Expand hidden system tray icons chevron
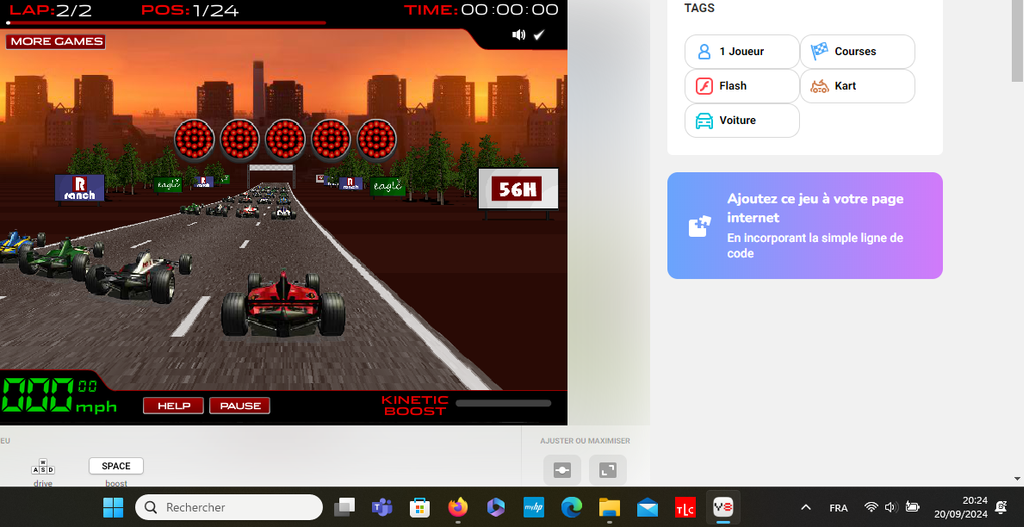The height and width of the screenshot is (527, 1024). pyautogui.click(x=806, y=507)
